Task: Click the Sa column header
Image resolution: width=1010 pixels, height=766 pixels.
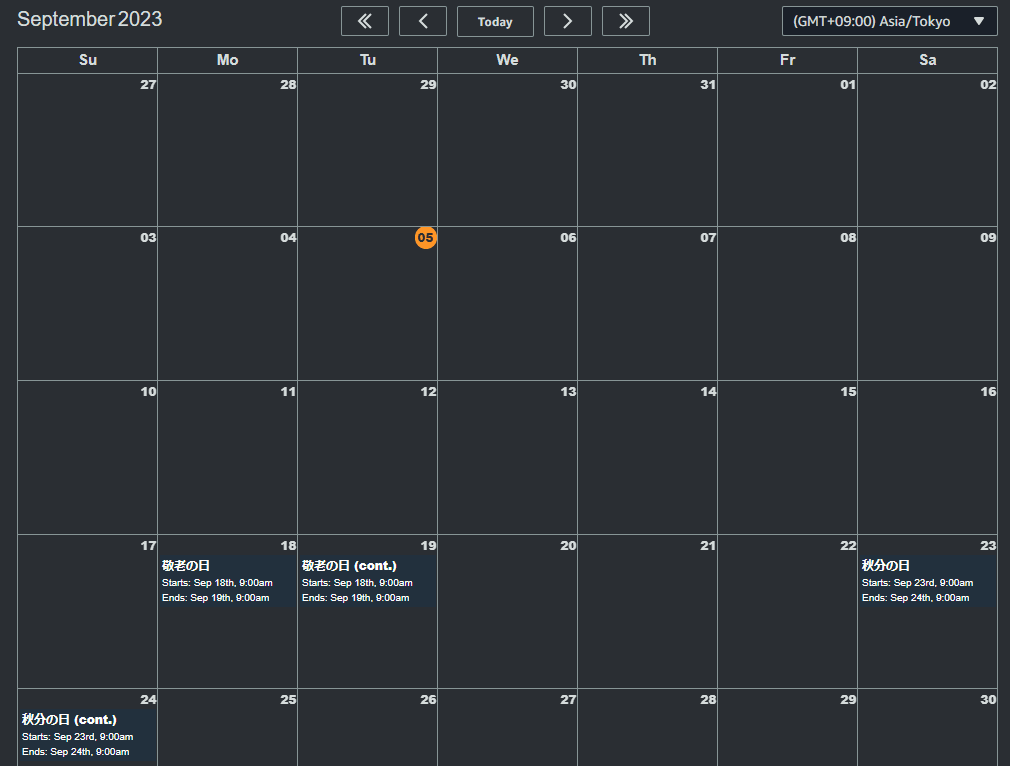Action: coord(928,60)
